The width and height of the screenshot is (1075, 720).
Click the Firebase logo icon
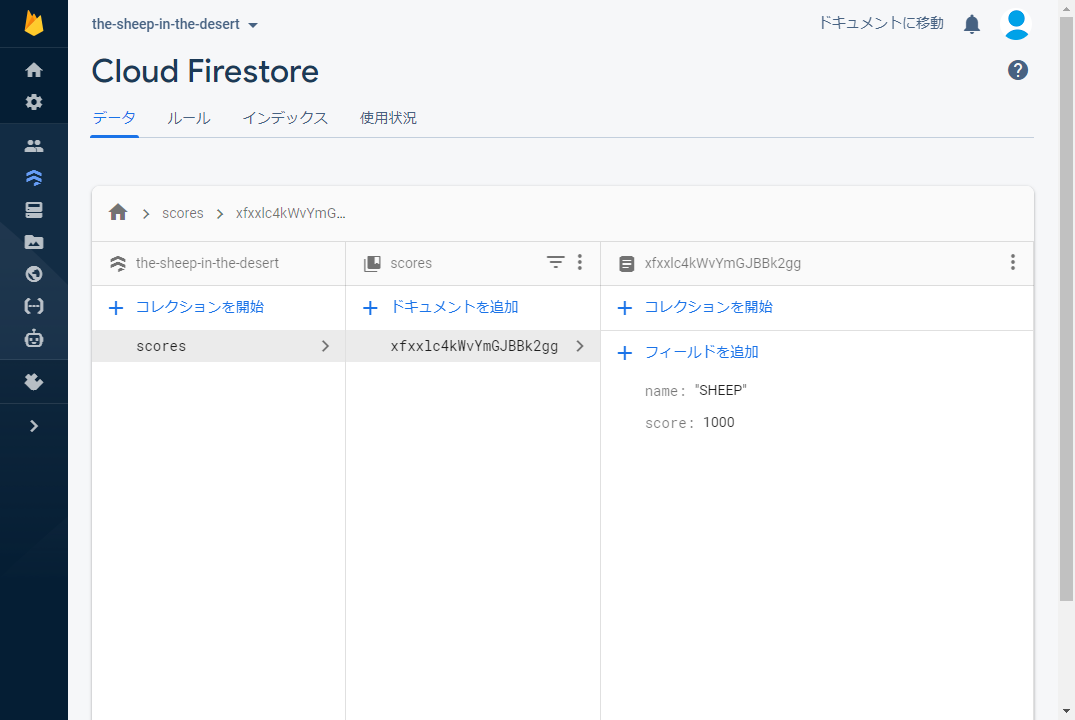[34, 23]
